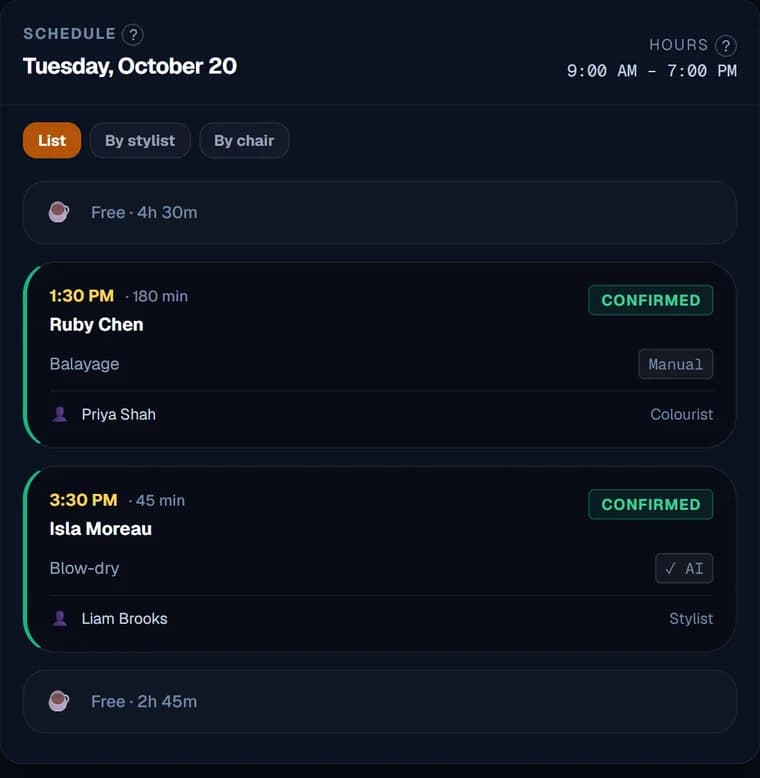Click the coffee cup icon in 4h 30m free slot
Viewport: 760px width, 778px height.
pyautogui.click(x=59, y=212)
